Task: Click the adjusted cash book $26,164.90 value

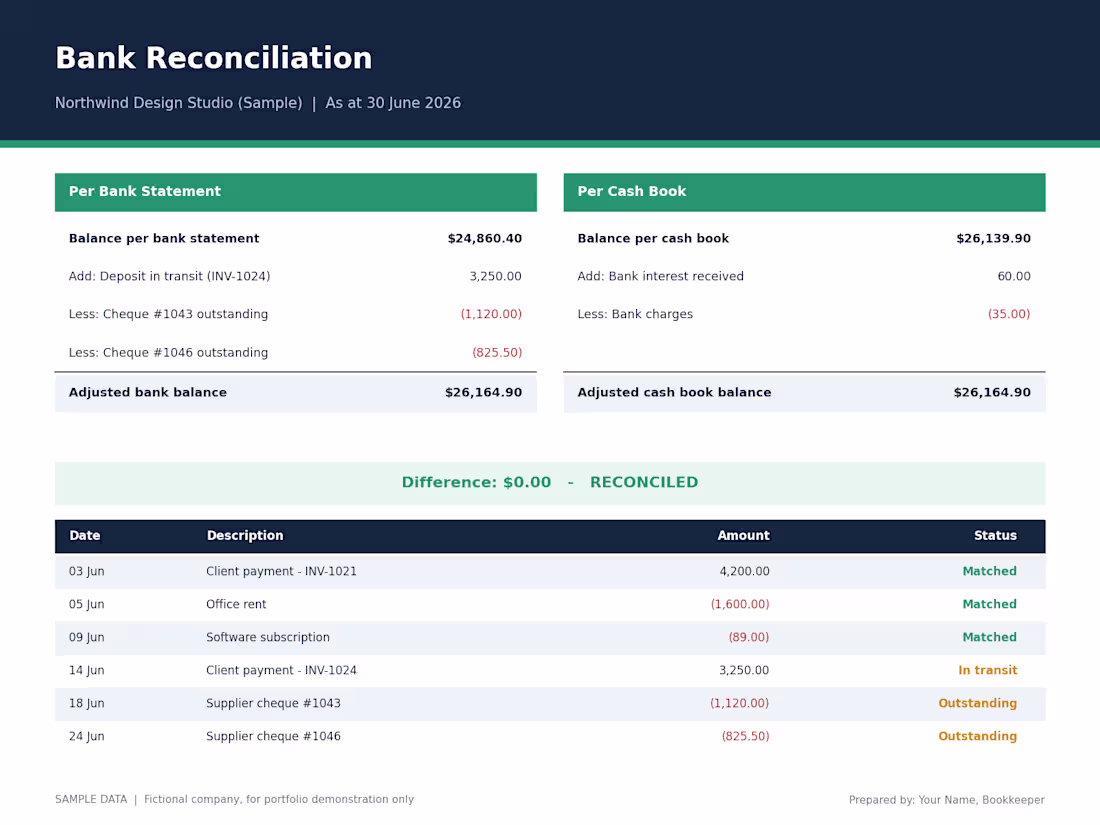Action: (992, 393)
